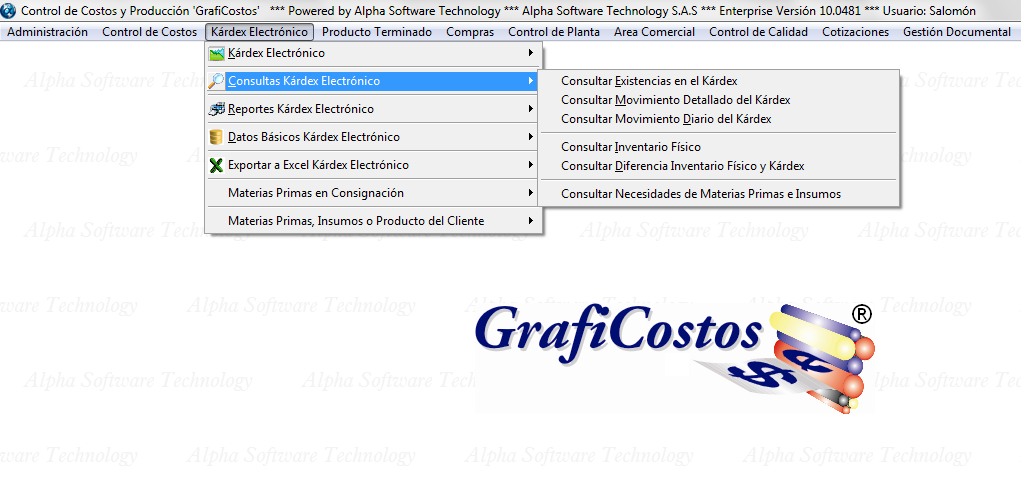
Task: Click the Excel export icon
Action: pos(216,165)
